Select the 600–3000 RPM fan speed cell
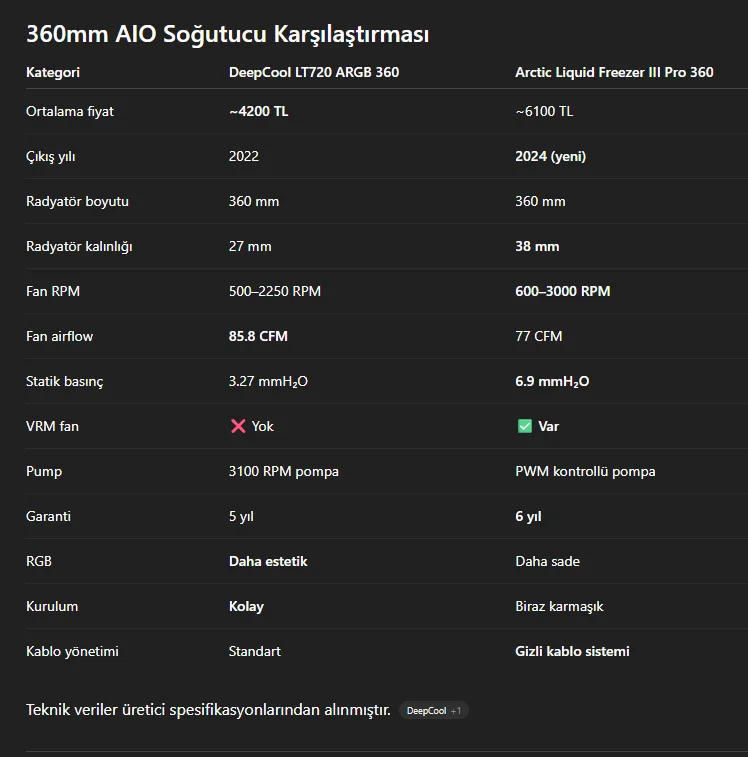Viewport: 748px width, 757px height. click(x=562, y=291)
